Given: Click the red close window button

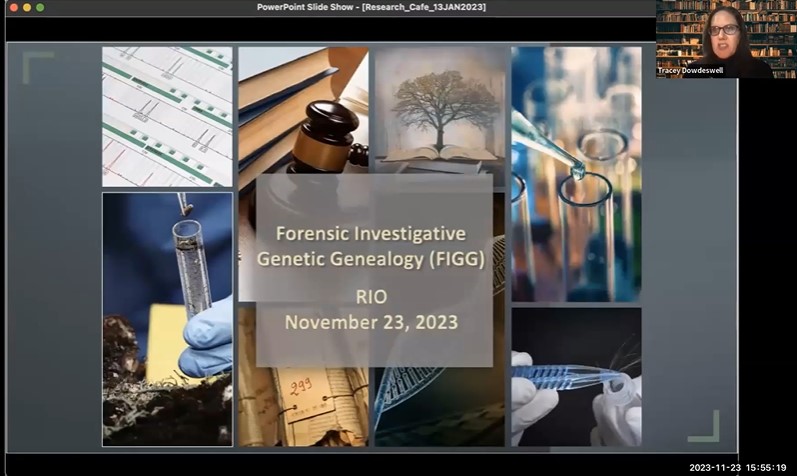Looking at the screenshot, I should click(x=14, y=7).
